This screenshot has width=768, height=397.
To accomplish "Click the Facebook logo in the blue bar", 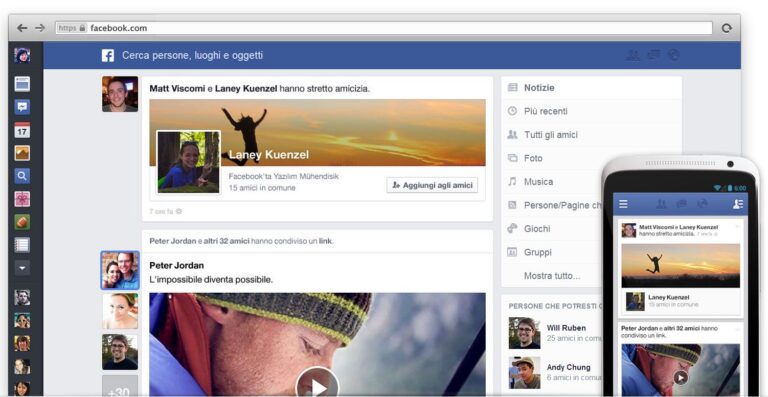I will click(x=108, y=55).
